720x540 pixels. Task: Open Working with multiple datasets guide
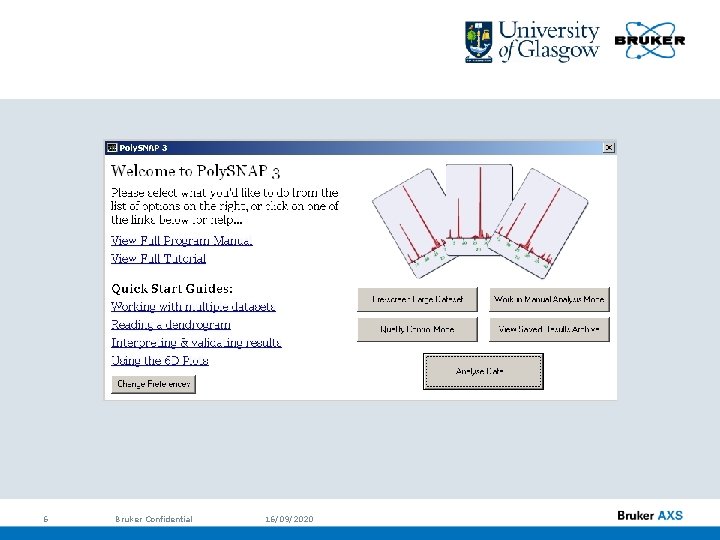(x=193, y=306)
